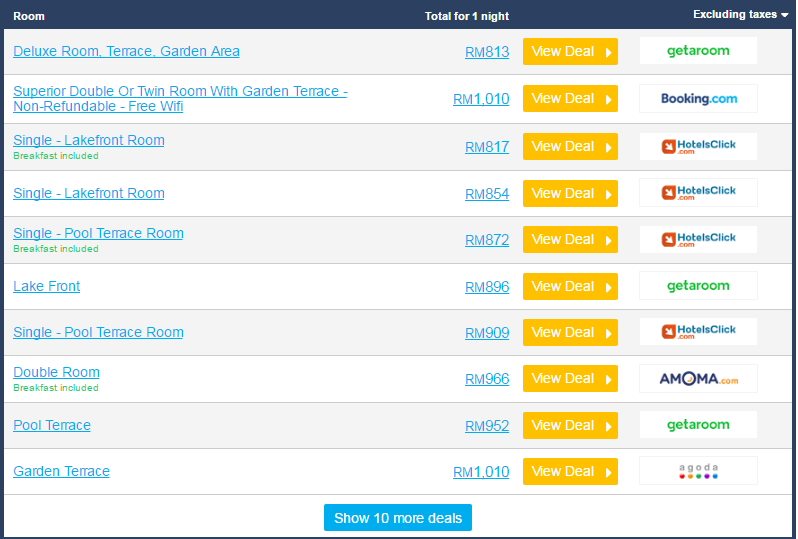Open the Double Room link
The height and width of the screenshot is (539, 798).
click(x=56, y=372)
